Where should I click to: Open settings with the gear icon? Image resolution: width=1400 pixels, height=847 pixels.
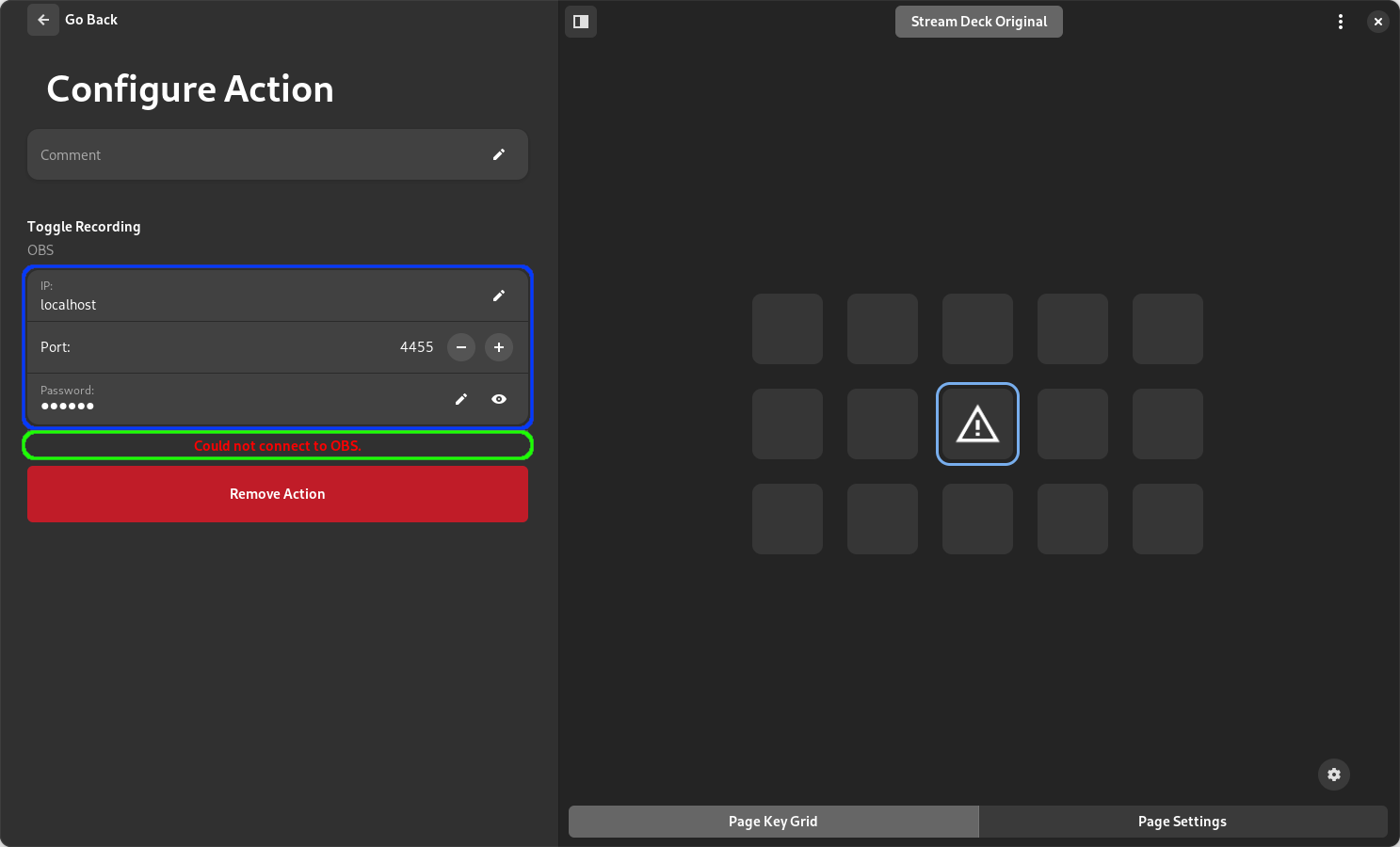point(1334,775)
